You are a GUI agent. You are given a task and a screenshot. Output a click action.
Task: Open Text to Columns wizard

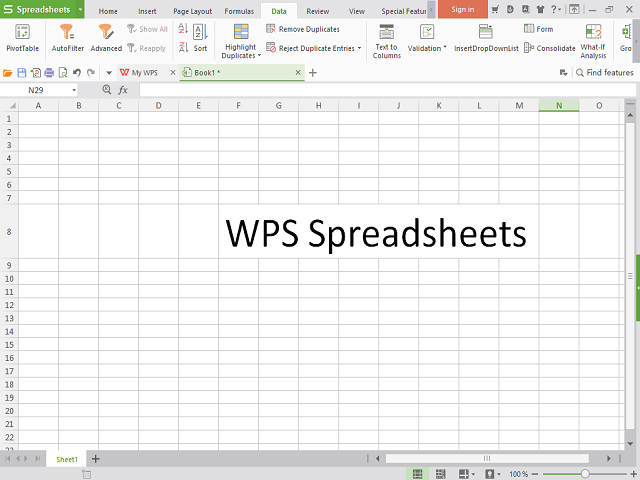point(387,41)
